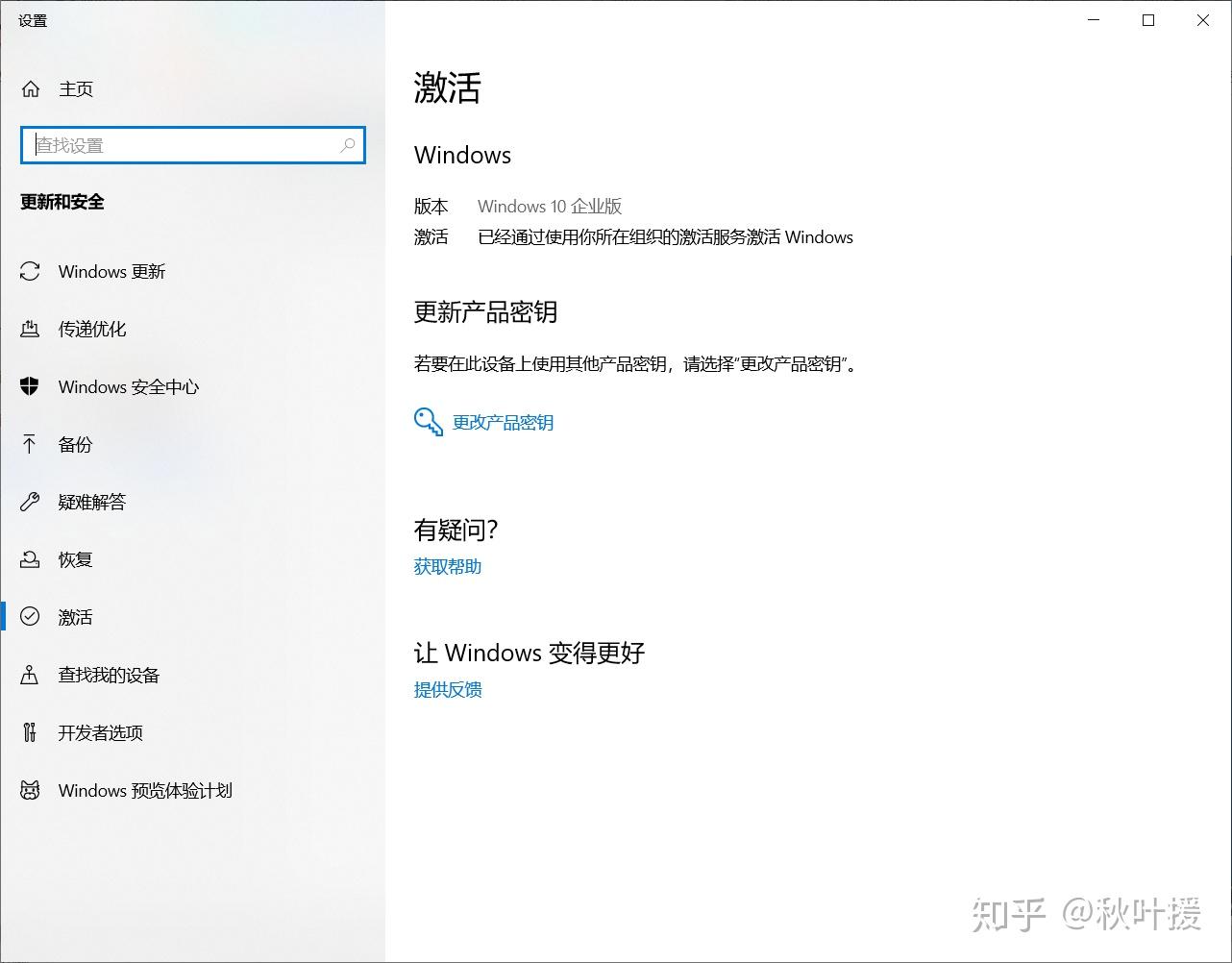Click 更改产品密钥 link

point(503,423)
